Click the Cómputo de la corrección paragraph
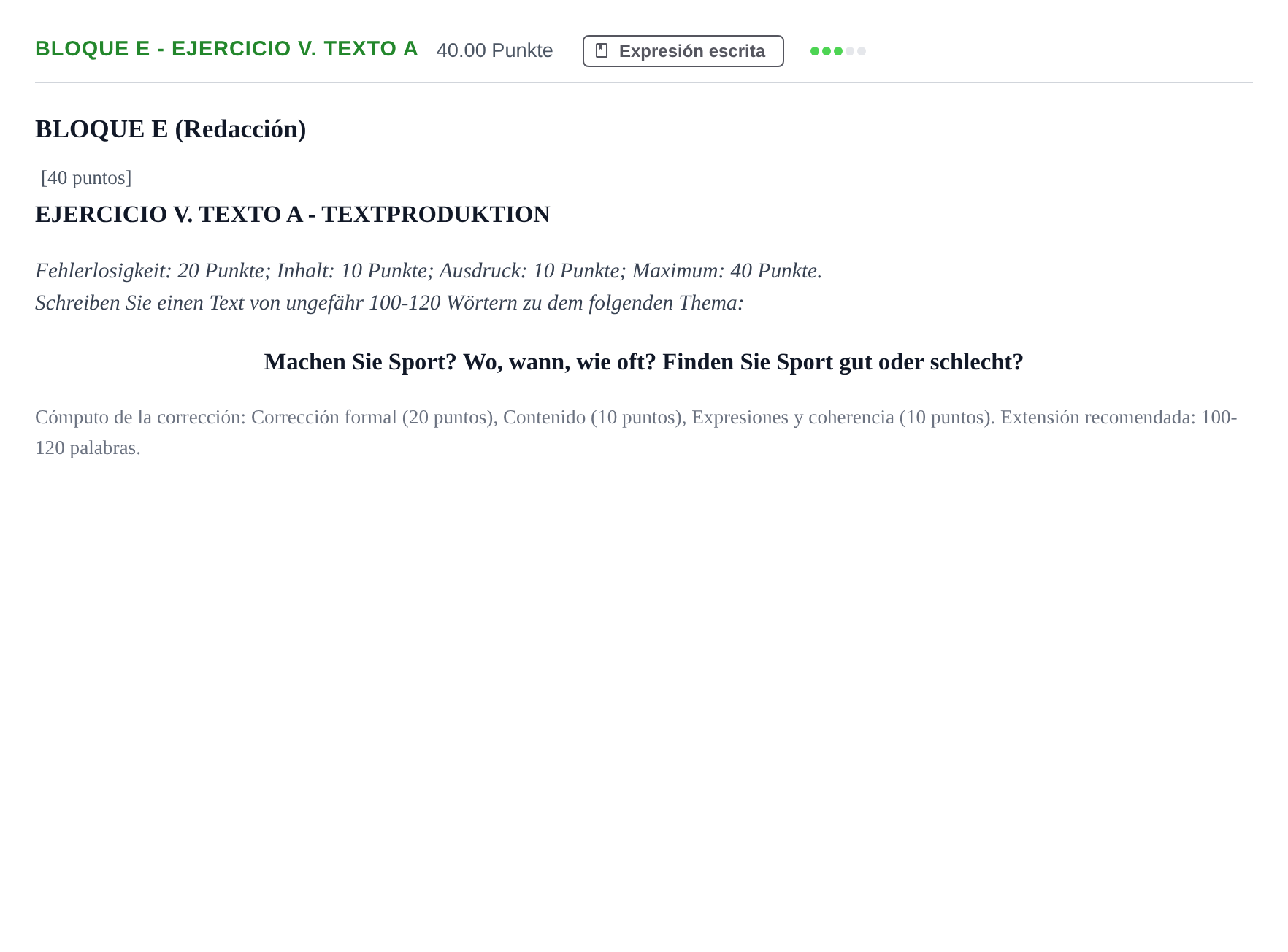 coord(636,432)
